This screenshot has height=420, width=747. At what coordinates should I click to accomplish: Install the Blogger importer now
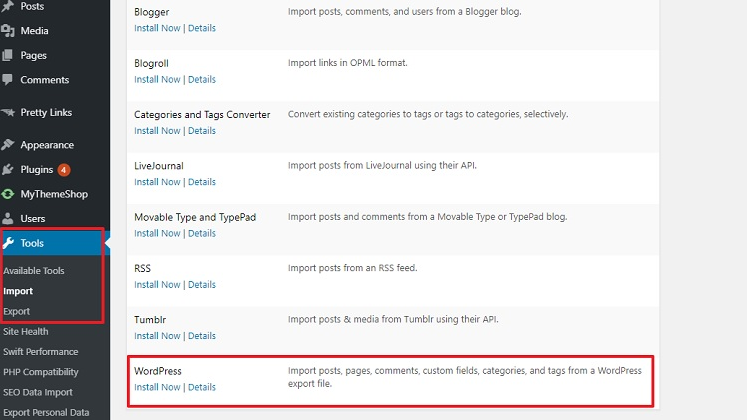pyautogui.click(x=157, y=28)
